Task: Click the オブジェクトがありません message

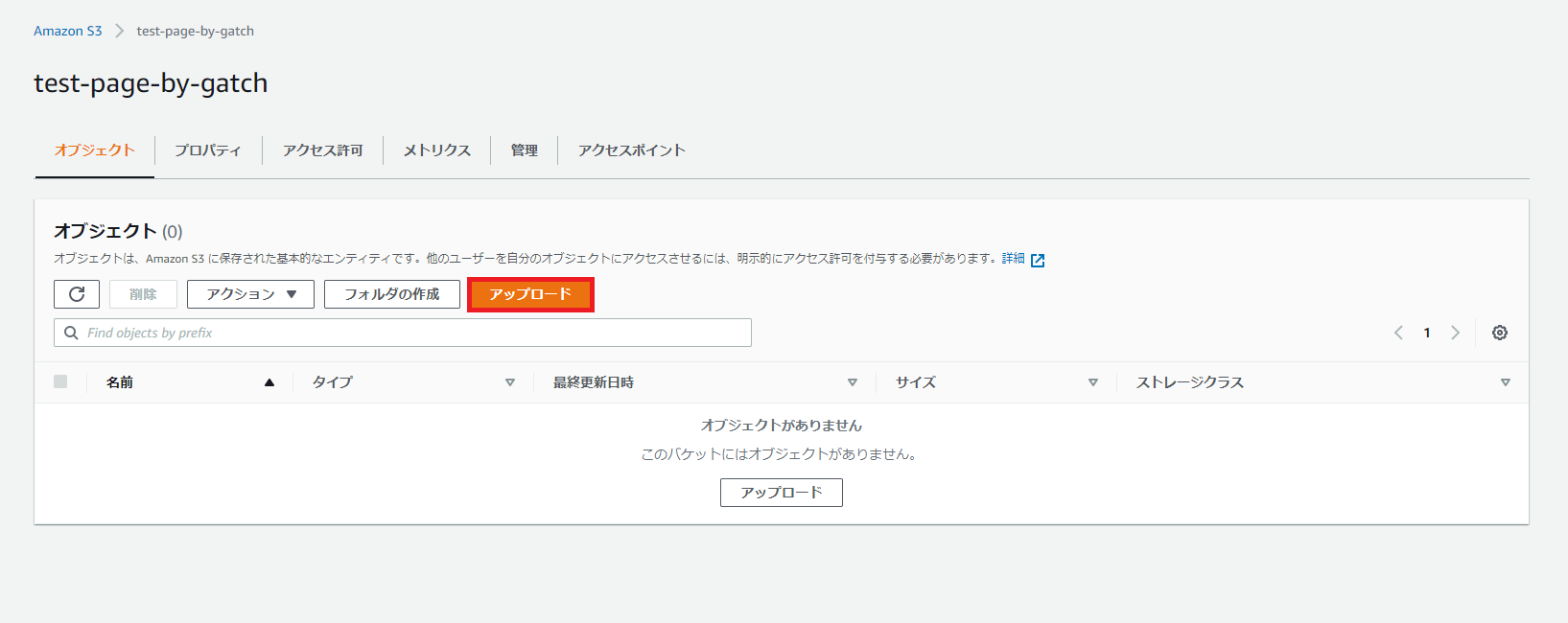Action: 782,425
